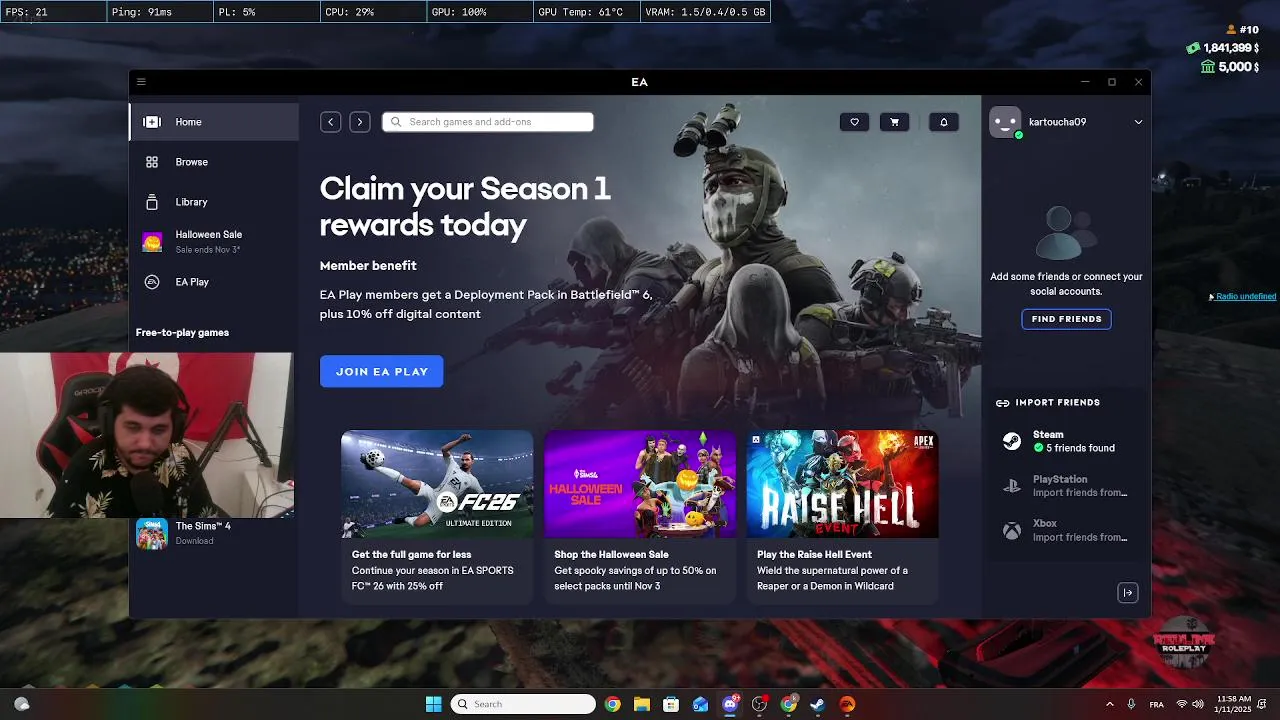Open the EA app taskbar icon

coord(847,704)
